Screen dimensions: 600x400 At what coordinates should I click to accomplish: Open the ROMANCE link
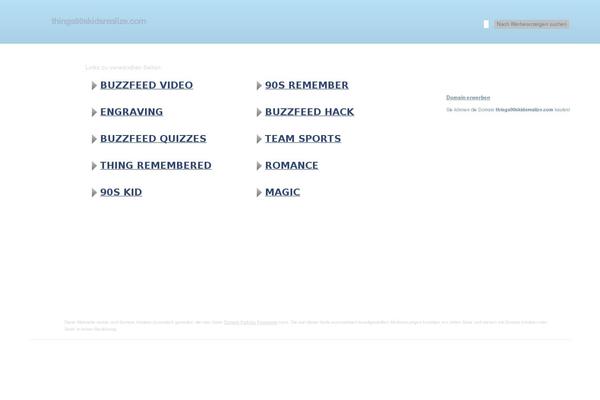[x=292, y=166]
